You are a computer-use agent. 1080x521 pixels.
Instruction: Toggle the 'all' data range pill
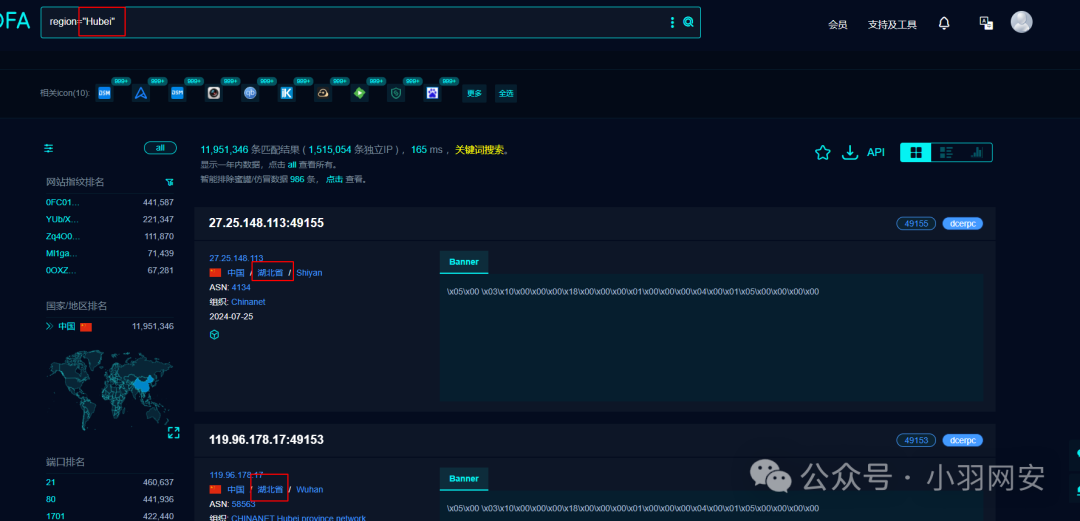click(x=160, y=148)
